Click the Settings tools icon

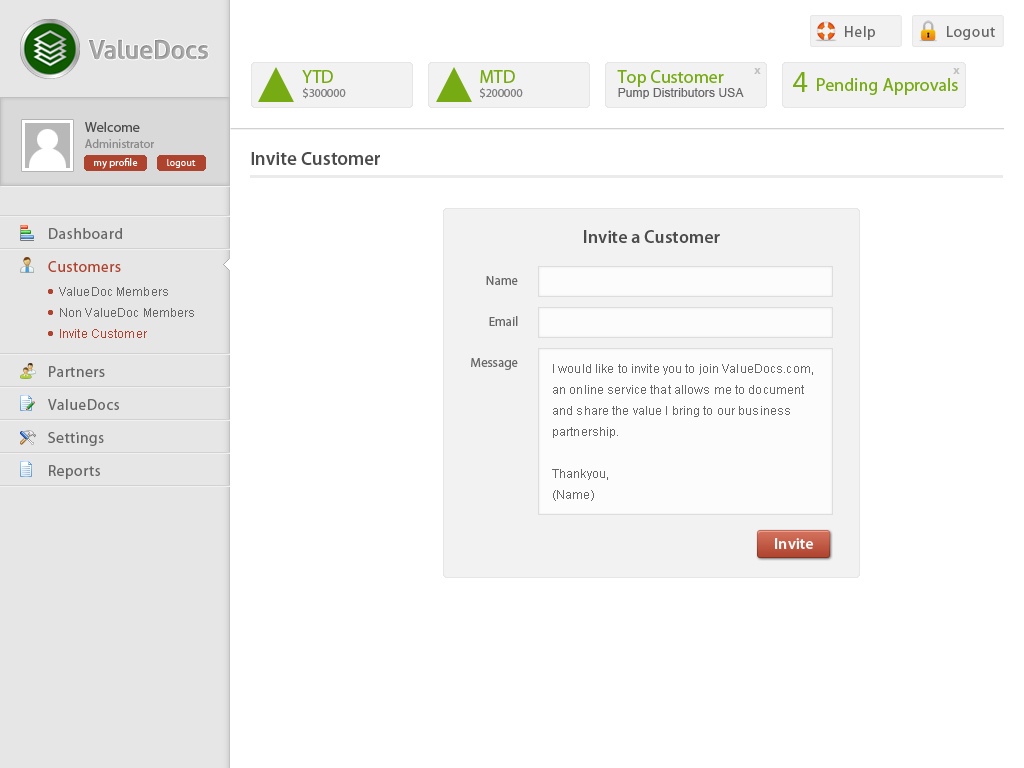click(x=27, y=437)
